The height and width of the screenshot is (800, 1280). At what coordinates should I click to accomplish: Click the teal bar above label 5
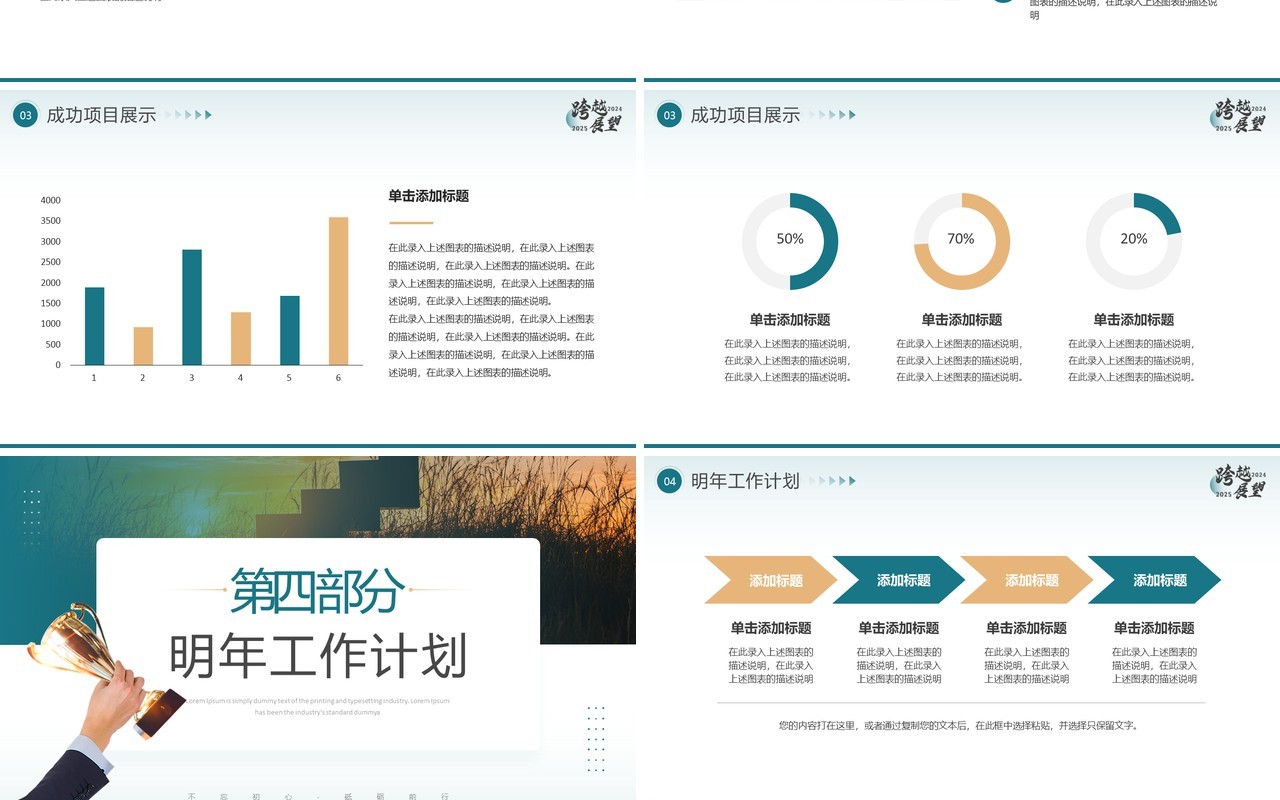290,330
